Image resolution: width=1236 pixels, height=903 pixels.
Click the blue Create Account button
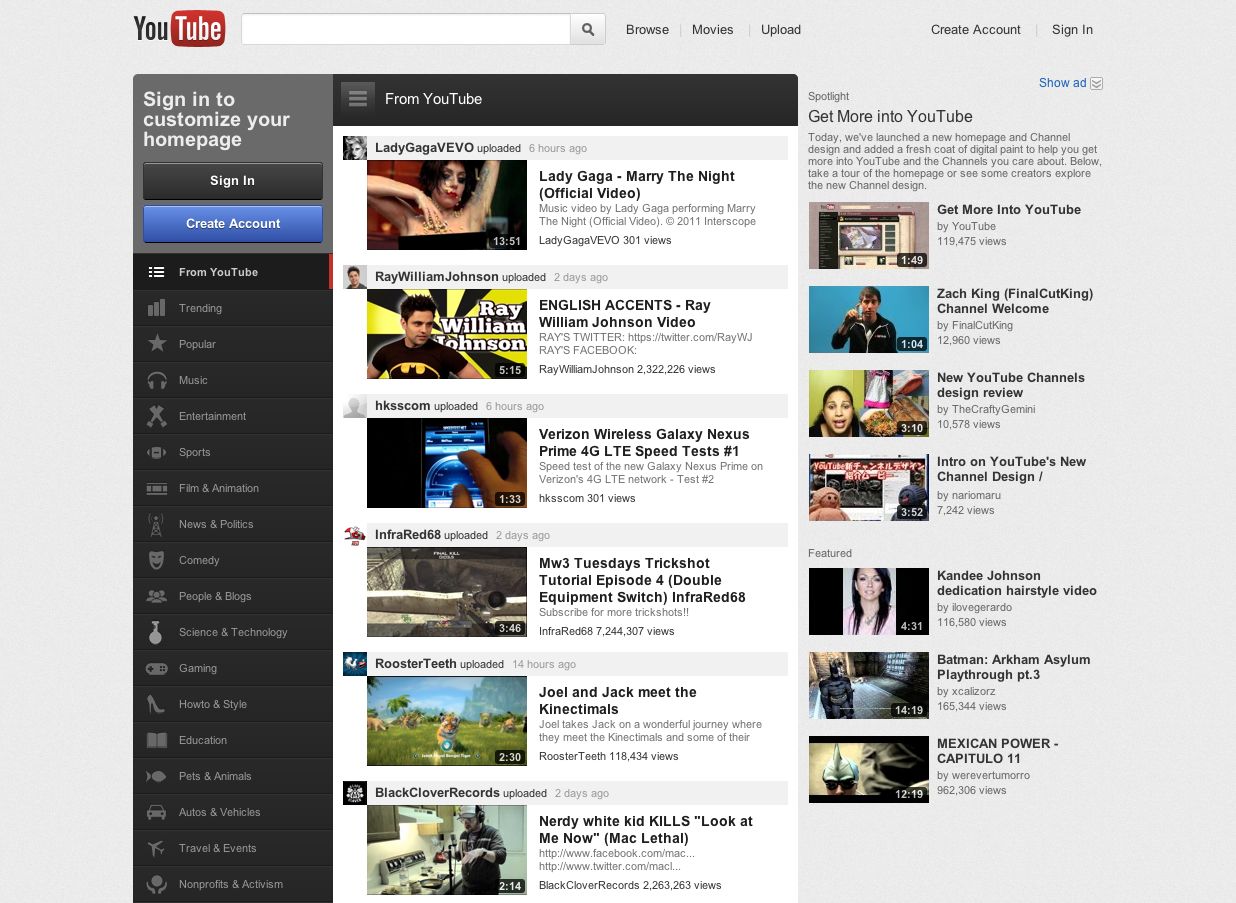[x=233, y=224]
